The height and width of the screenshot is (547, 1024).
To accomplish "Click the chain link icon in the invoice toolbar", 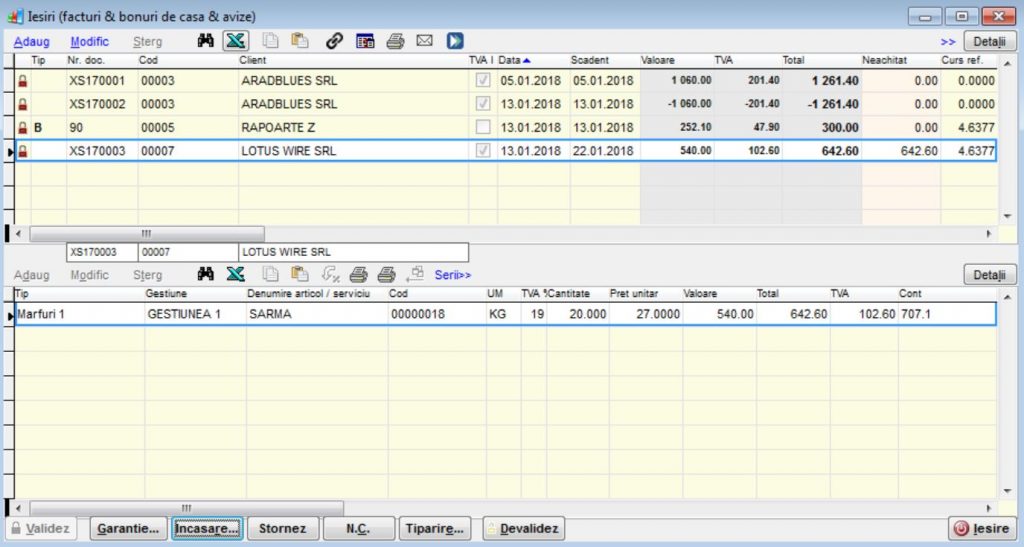I will click(335, 41).
